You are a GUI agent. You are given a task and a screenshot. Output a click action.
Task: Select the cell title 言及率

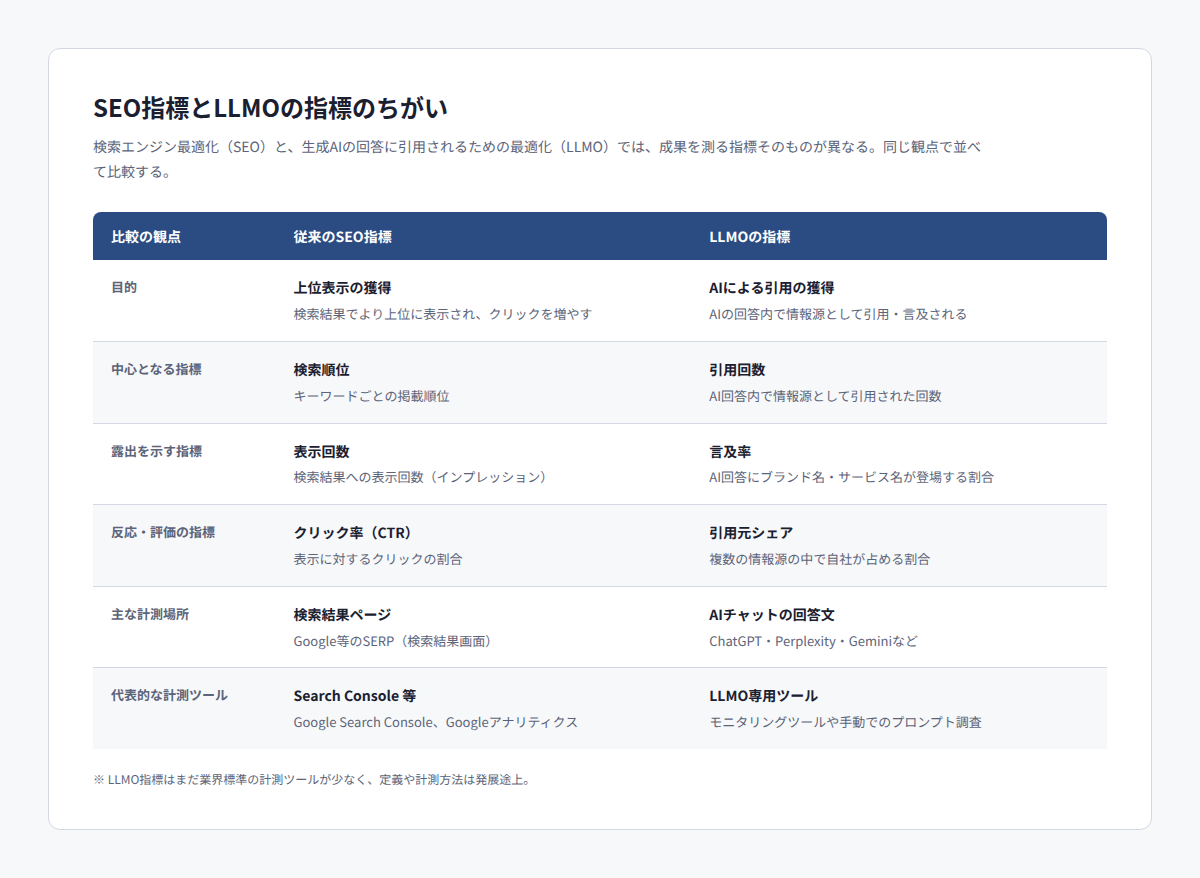click(x=730, y=452)
